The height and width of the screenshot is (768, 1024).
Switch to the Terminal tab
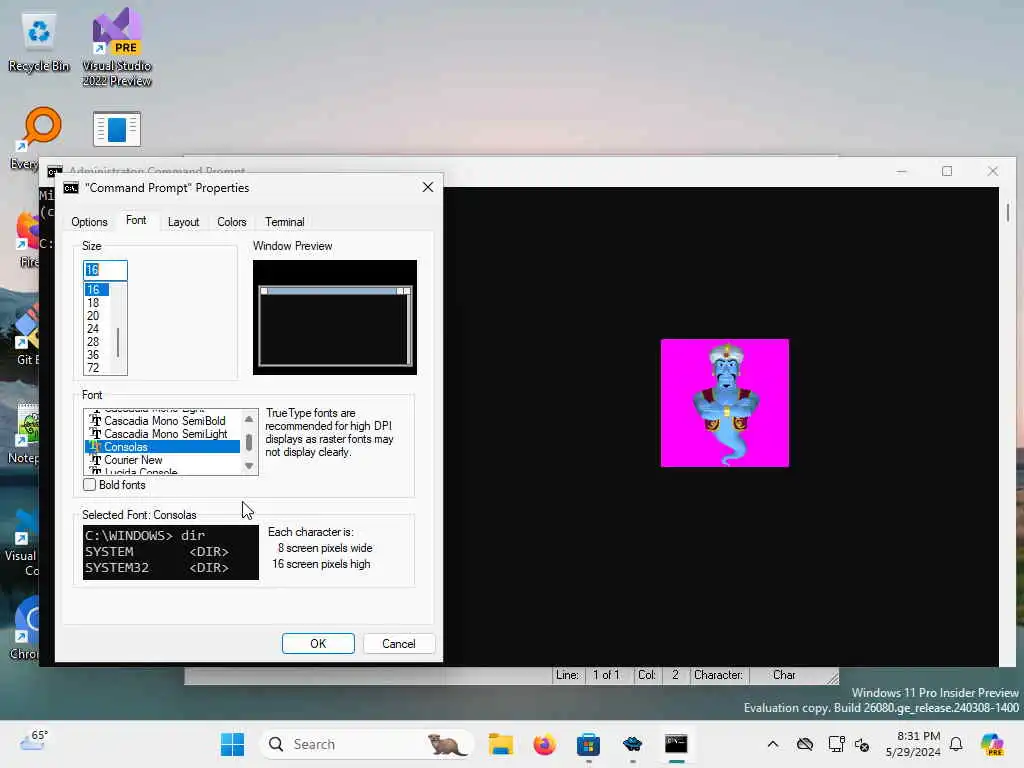coord(285,222)
